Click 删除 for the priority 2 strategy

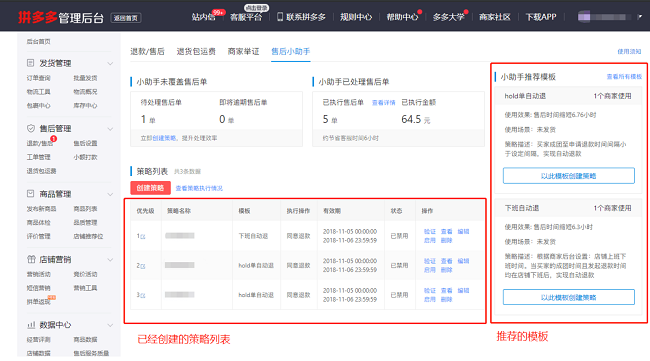pos(446,270)
